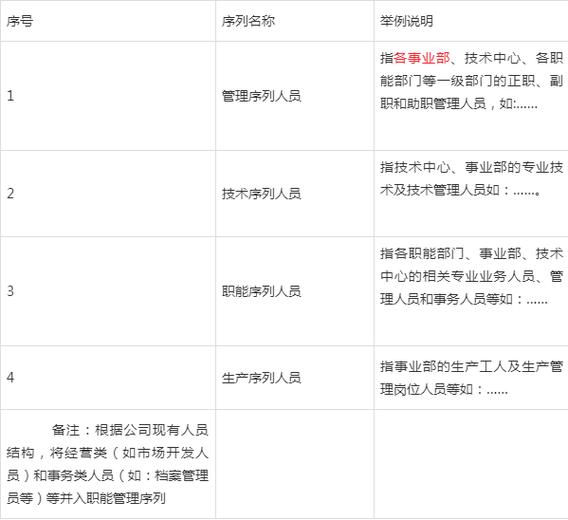Image resolution: width=568 pixels, height=520 pixels.
Task: Click the 备注 note paragraph
Action: [x=108, y=464]
